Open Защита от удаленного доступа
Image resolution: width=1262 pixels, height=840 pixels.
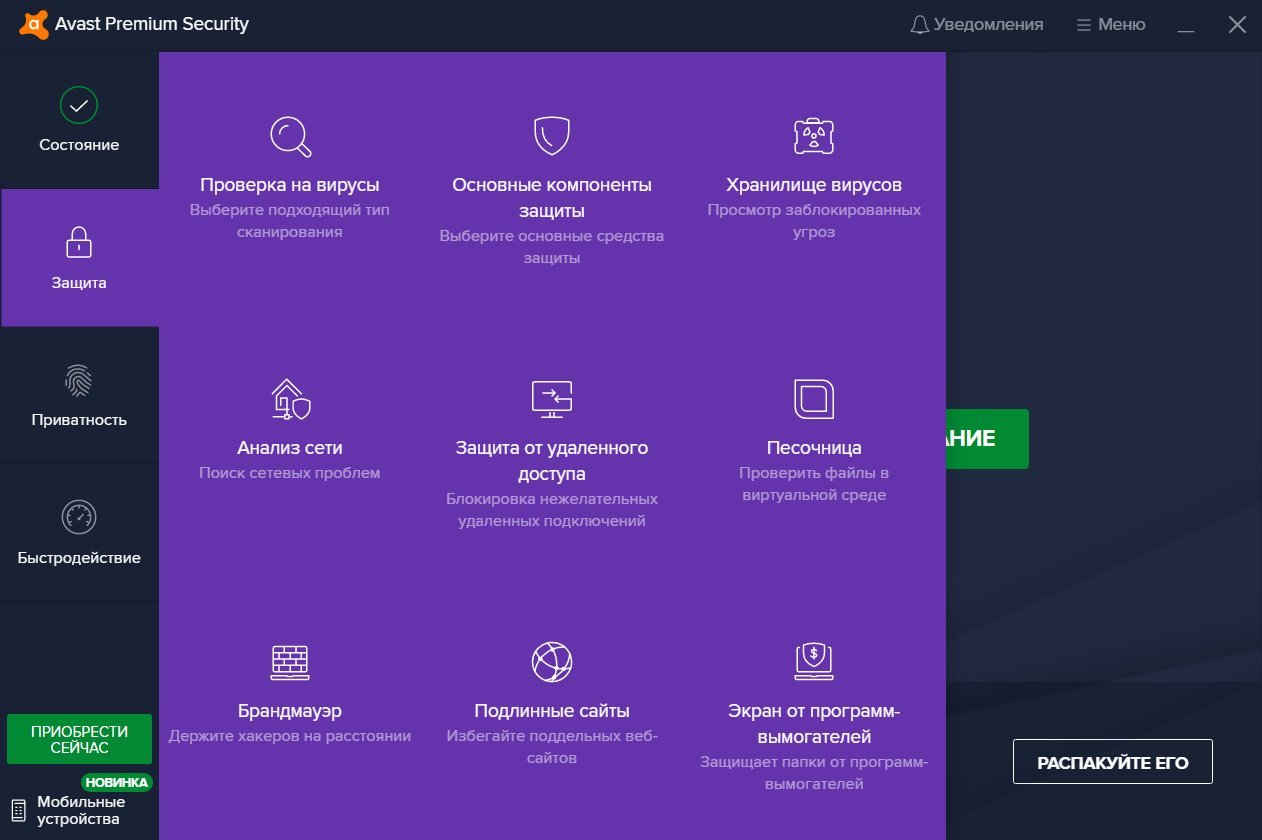pyautogui.click(x=552, y=460)
